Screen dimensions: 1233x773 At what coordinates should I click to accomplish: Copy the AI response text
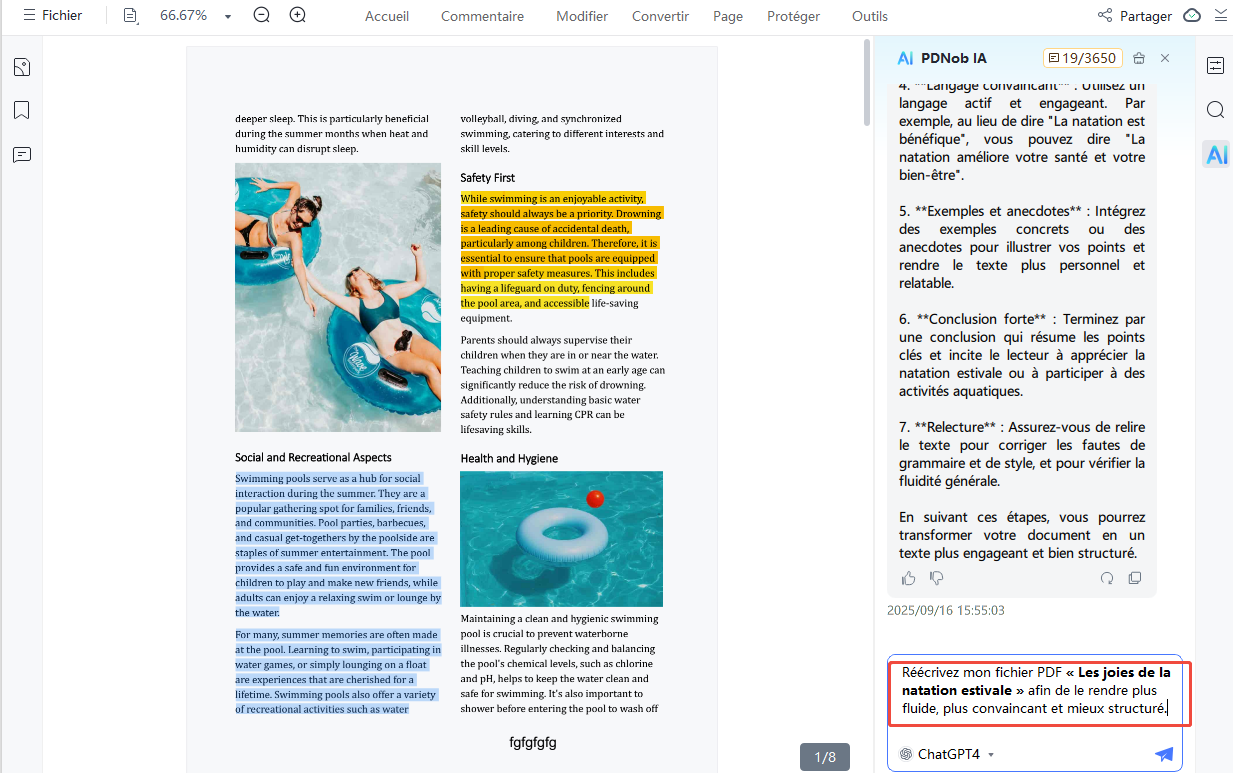click(x=1135, y=578)
